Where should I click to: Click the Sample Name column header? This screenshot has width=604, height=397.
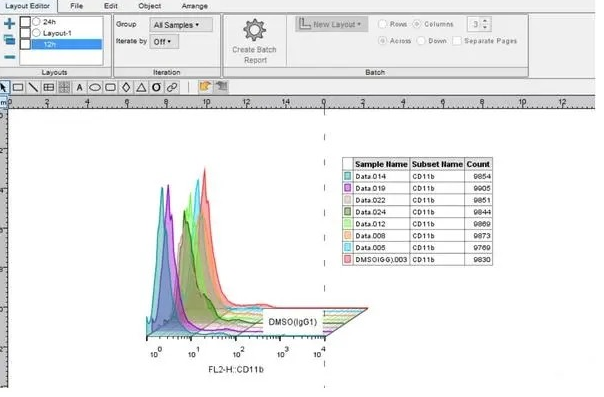point(381,164)
